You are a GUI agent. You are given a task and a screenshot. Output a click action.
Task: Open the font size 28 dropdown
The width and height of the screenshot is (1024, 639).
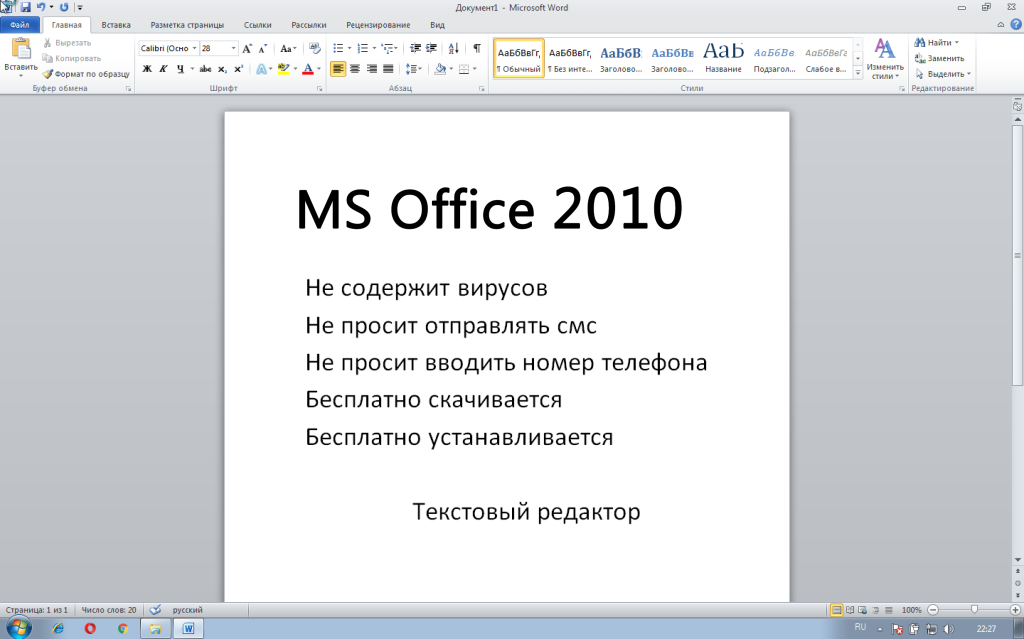coord(233,48)
